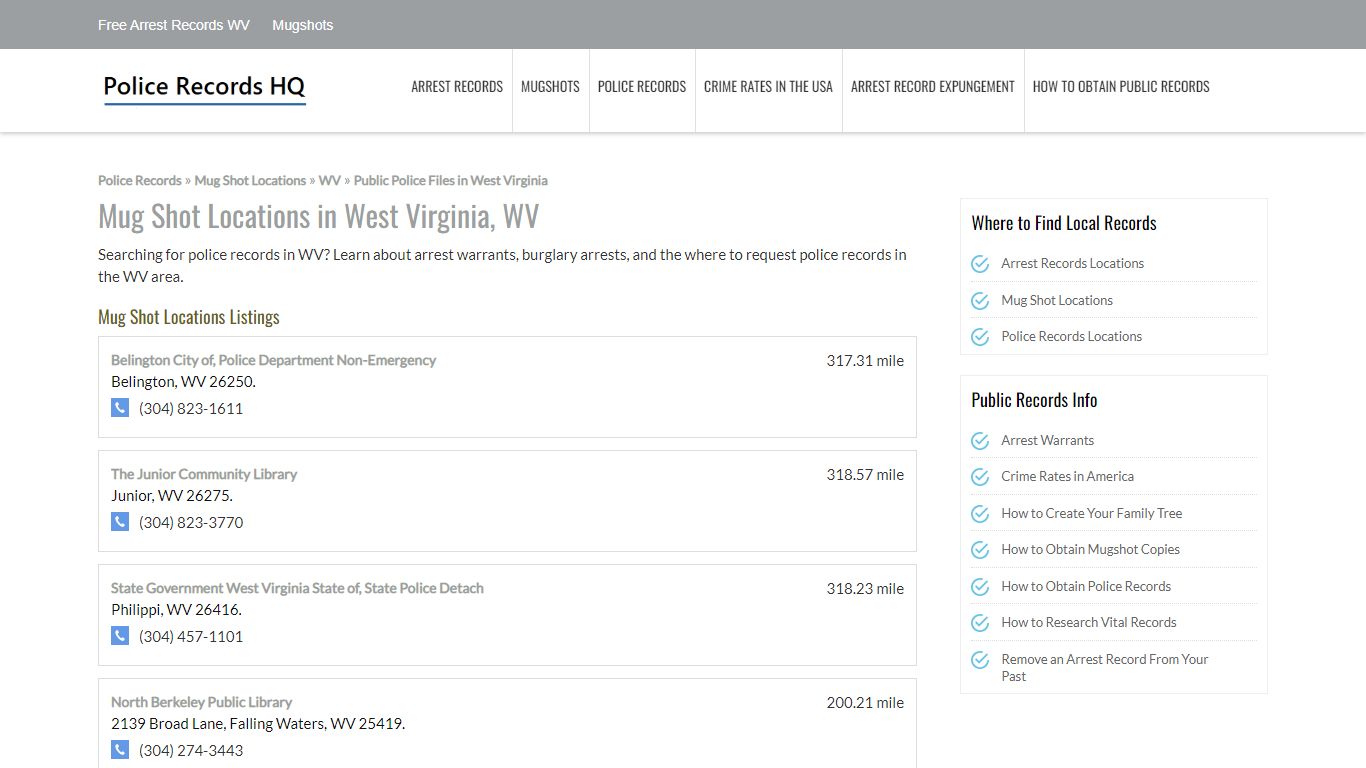The width and height of the screenshot is (1366, 768).
Task: Open the Police Records HQ logo
Action: [x=204, y=88]
